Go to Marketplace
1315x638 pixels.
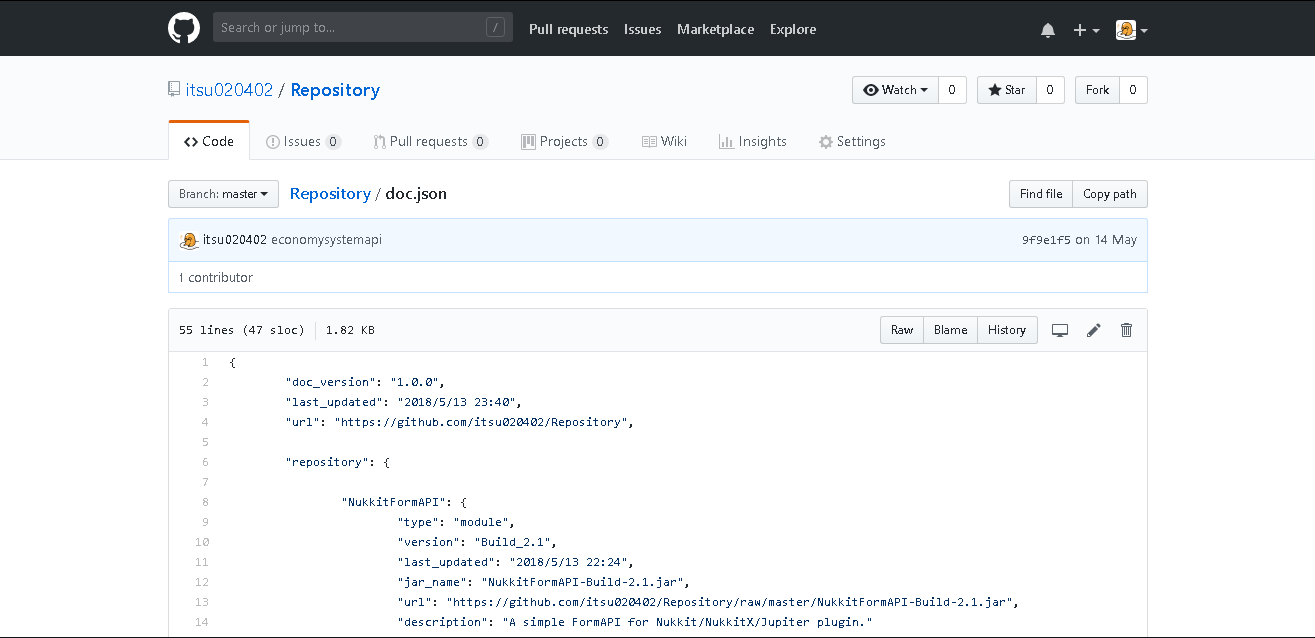(715, 29)
